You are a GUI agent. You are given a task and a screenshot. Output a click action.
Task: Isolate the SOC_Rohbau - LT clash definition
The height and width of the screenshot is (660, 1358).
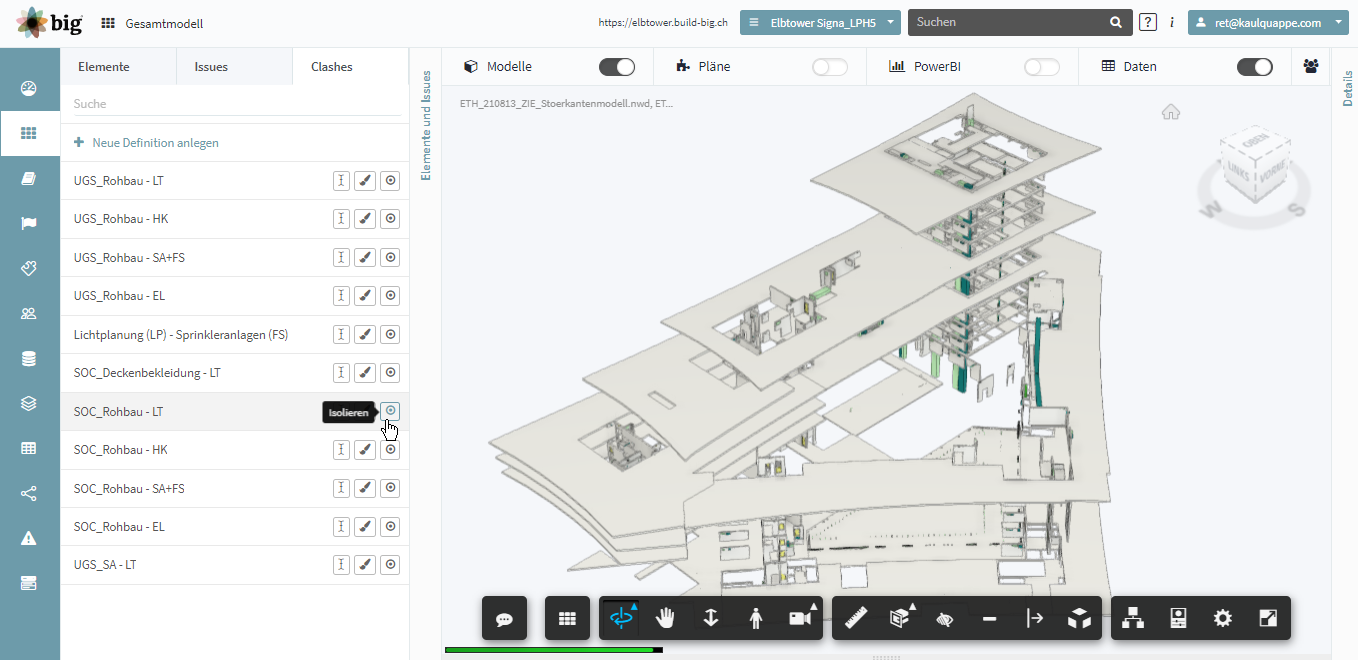tap(391, 411)
